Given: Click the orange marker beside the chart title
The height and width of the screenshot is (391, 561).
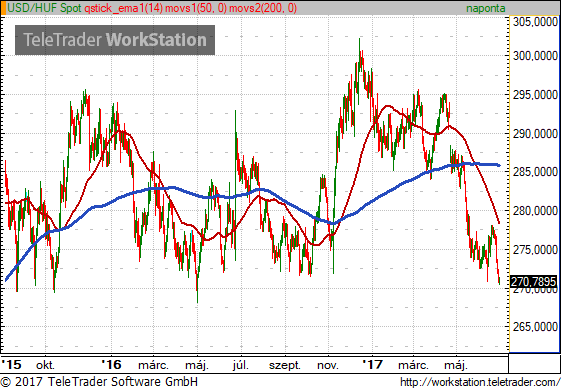Looking at the screenshot, I should (3, 8).
